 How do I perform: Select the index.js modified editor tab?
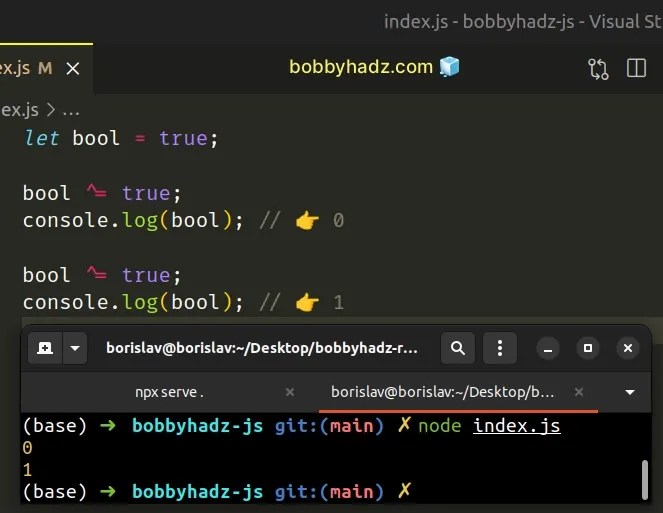click(x=46, y=68)
